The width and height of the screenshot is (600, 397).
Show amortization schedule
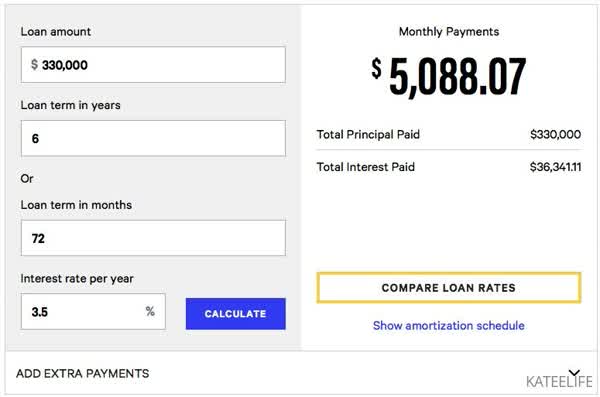click(448, 325)
